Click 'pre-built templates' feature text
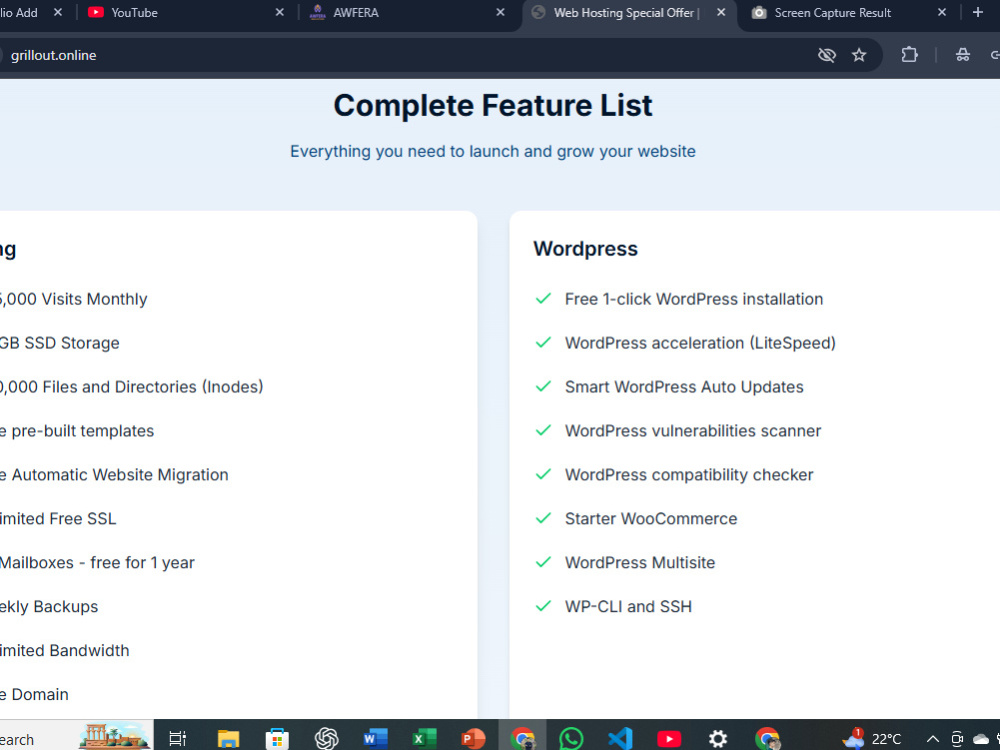The height and width of the screenshot is (750, 1000). coord(83,431)
